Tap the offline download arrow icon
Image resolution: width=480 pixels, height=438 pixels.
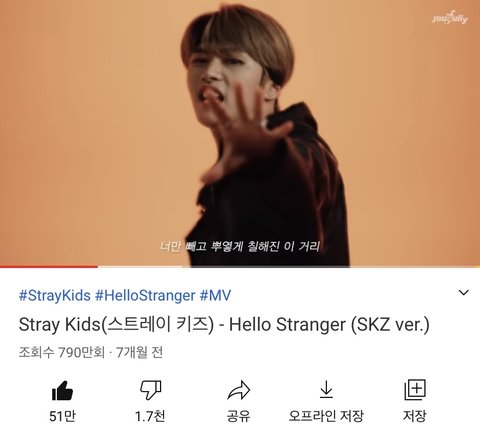coord(326,389)
